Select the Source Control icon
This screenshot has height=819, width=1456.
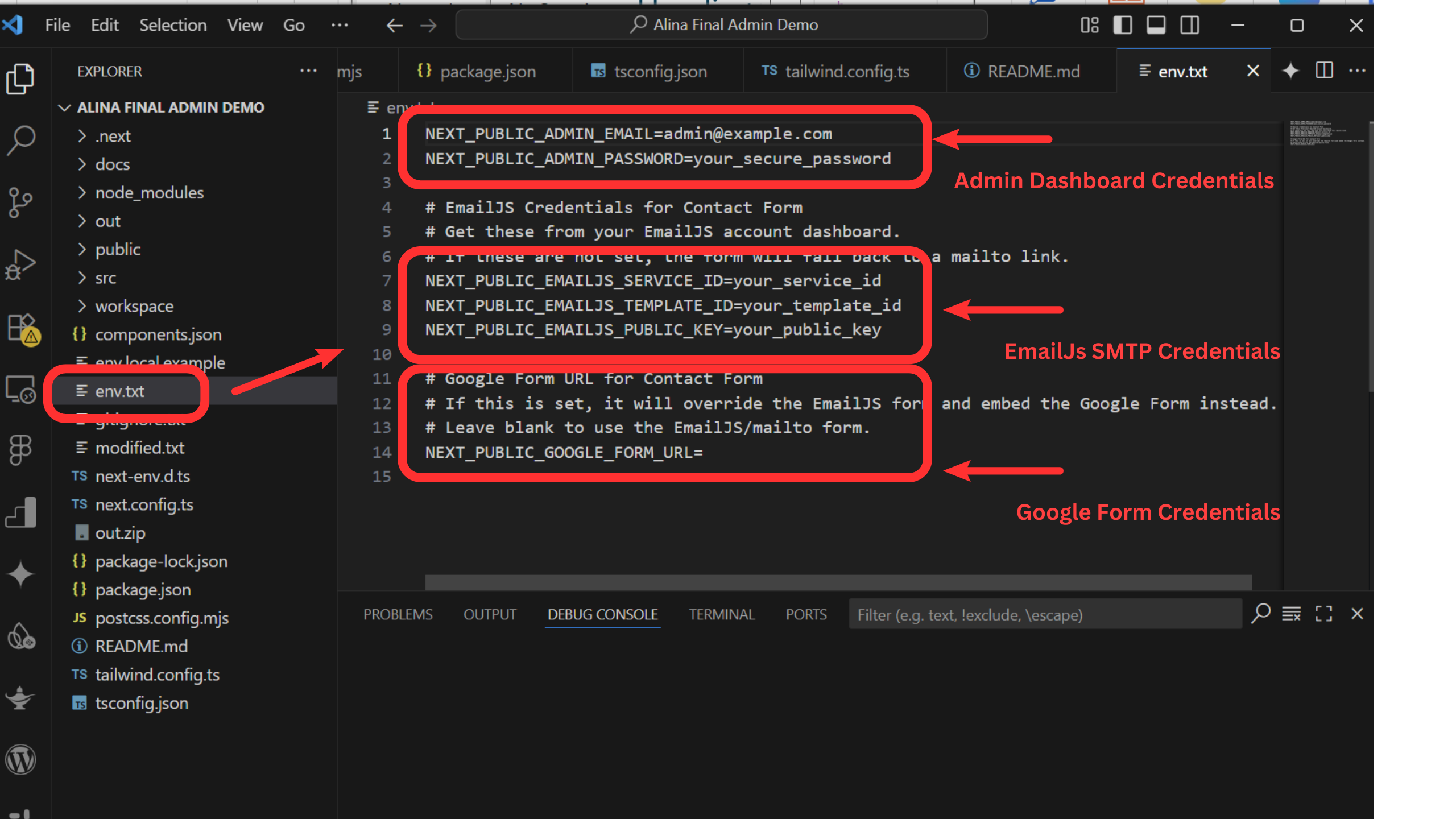21,202
